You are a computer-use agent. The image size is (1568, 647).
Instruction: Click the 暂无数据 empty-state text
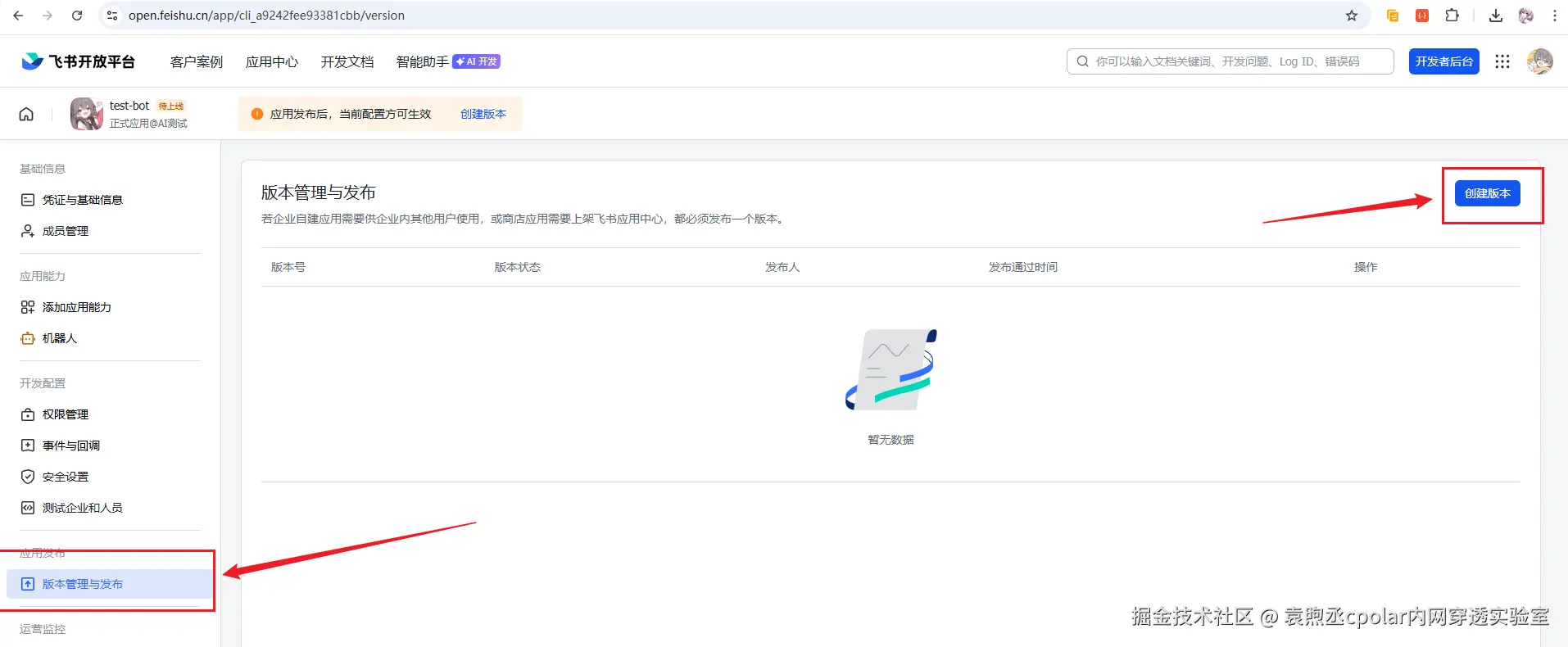[x=890, y=440]
